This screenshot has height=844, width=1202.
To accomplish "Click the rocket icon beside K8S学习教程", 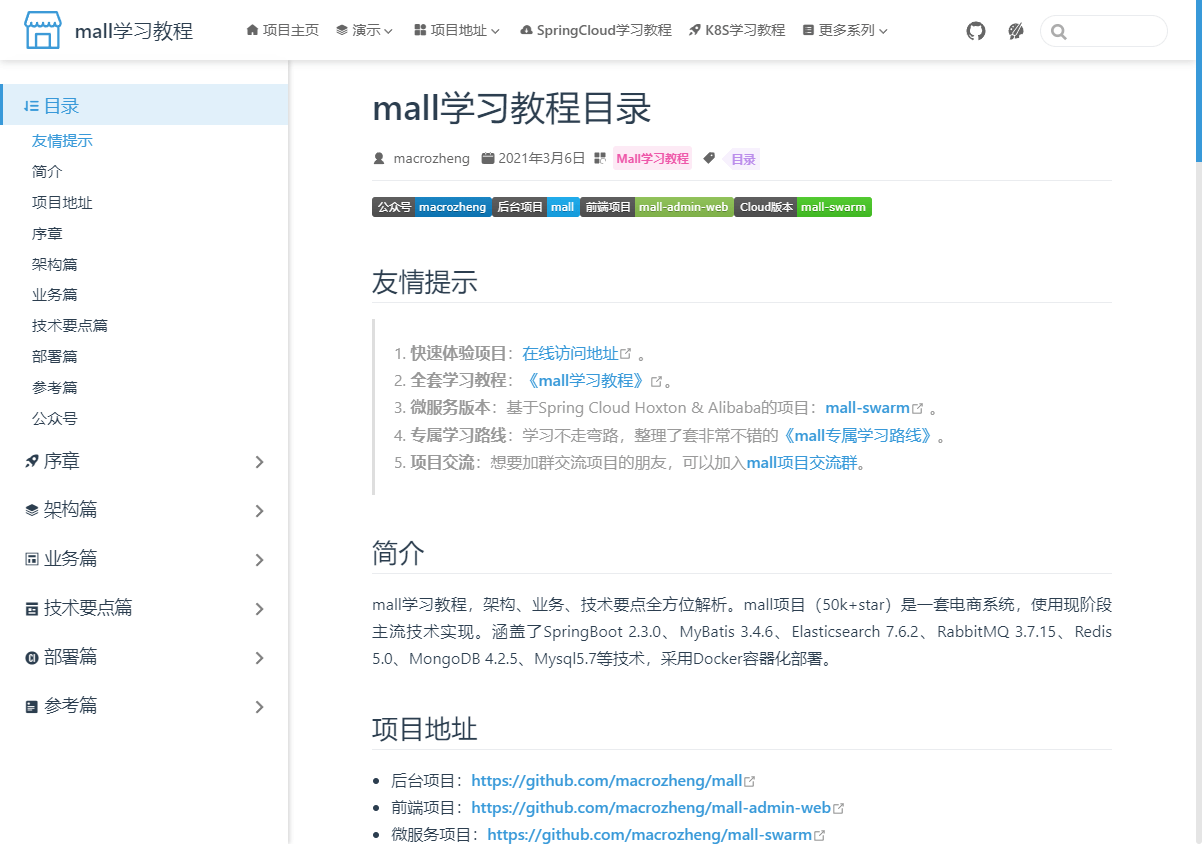I will tap(695, 30).
